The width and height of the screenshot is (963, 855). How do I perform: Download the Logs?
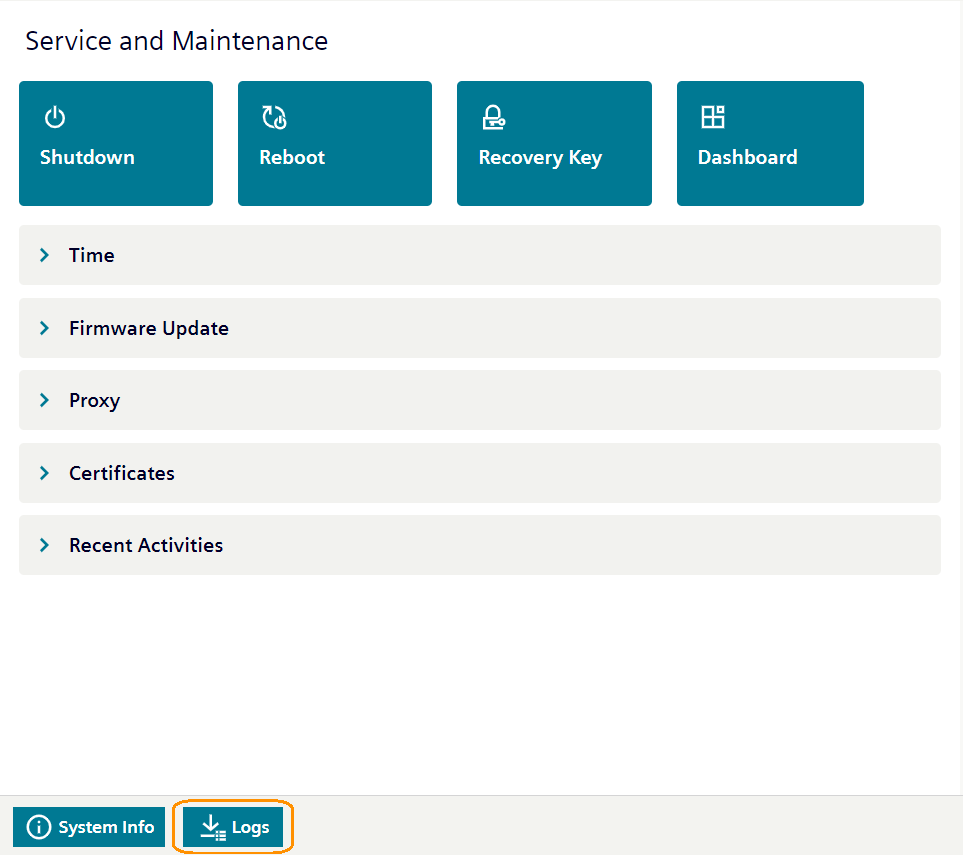(232, 827)
